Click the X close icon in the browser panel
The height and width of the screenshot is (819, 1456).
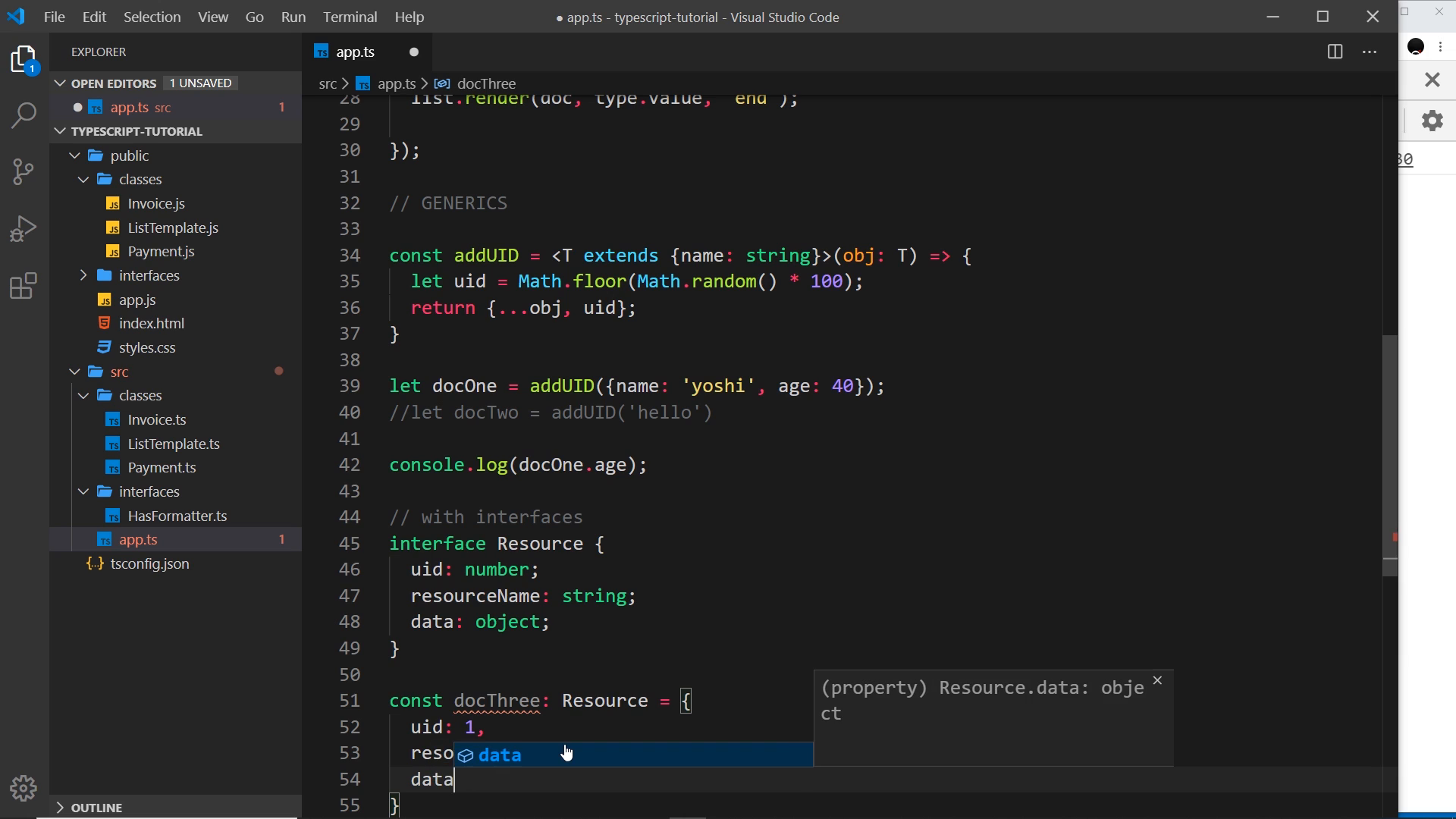(1432, 80)
